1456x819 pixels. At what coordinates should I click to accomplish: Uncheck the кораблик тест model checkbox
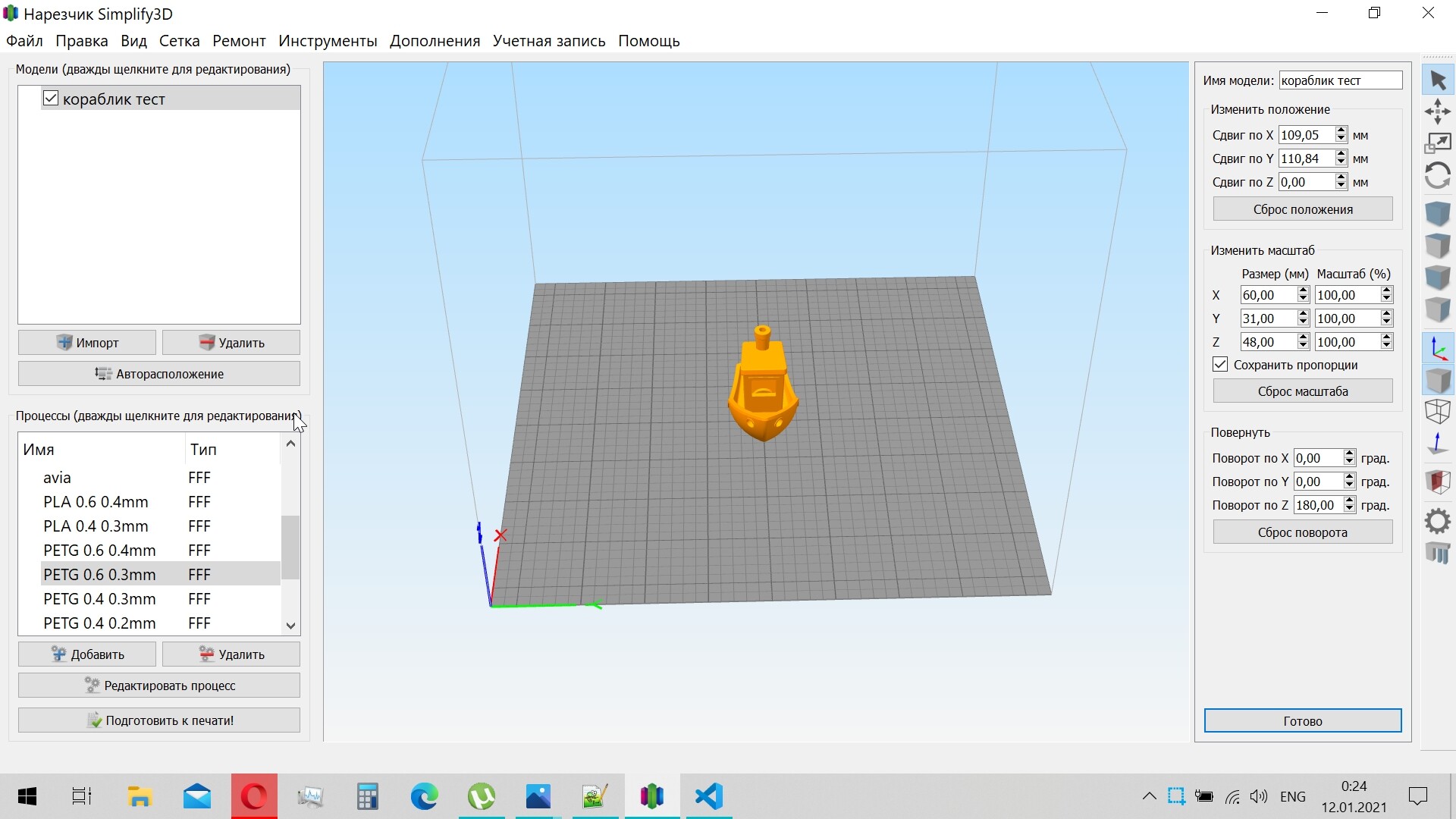[x=51, y=99]
